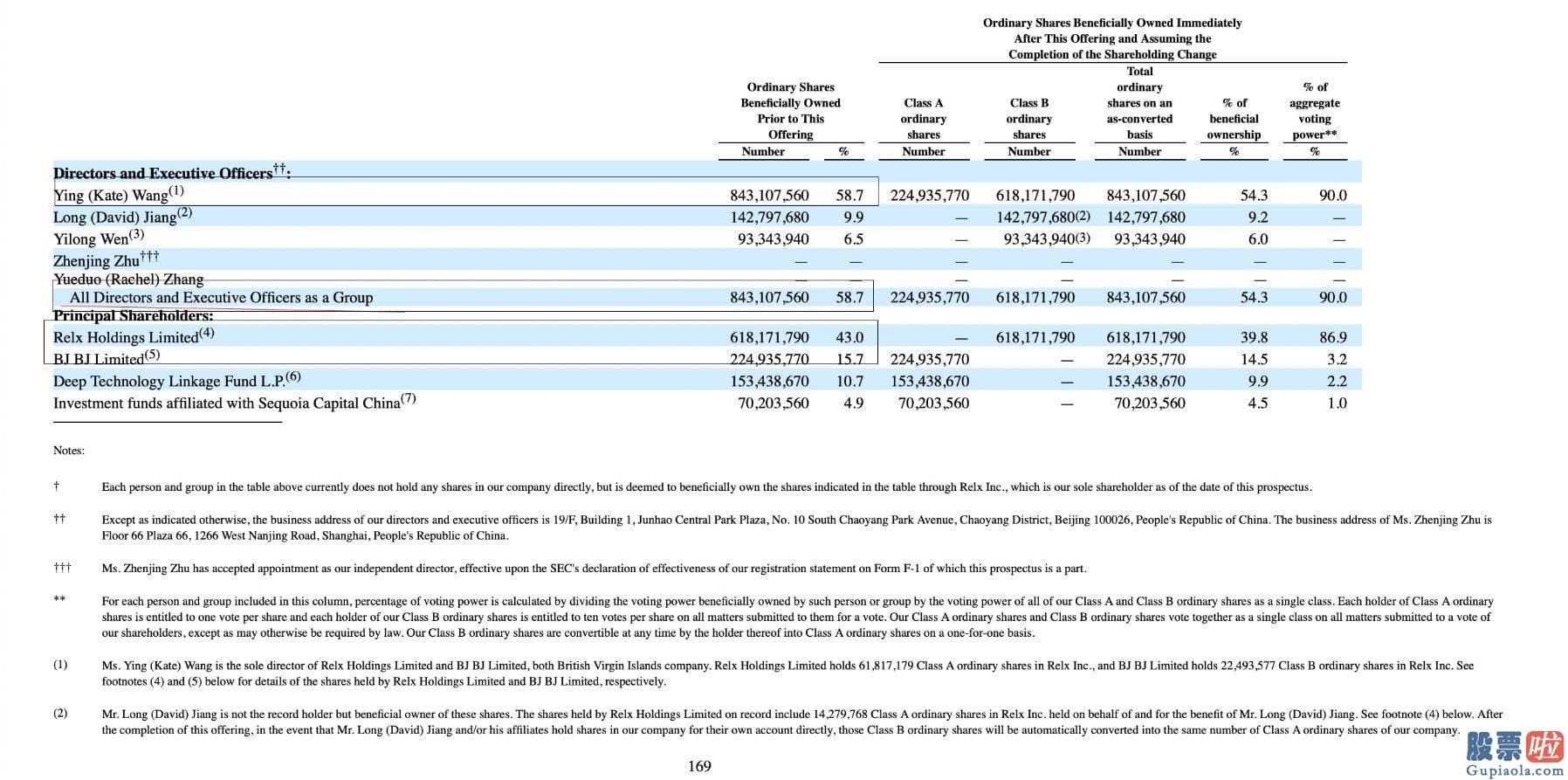Select Deep Technology 2.2 voting power value
1568x780 pixels.
tap(1336, 382)
